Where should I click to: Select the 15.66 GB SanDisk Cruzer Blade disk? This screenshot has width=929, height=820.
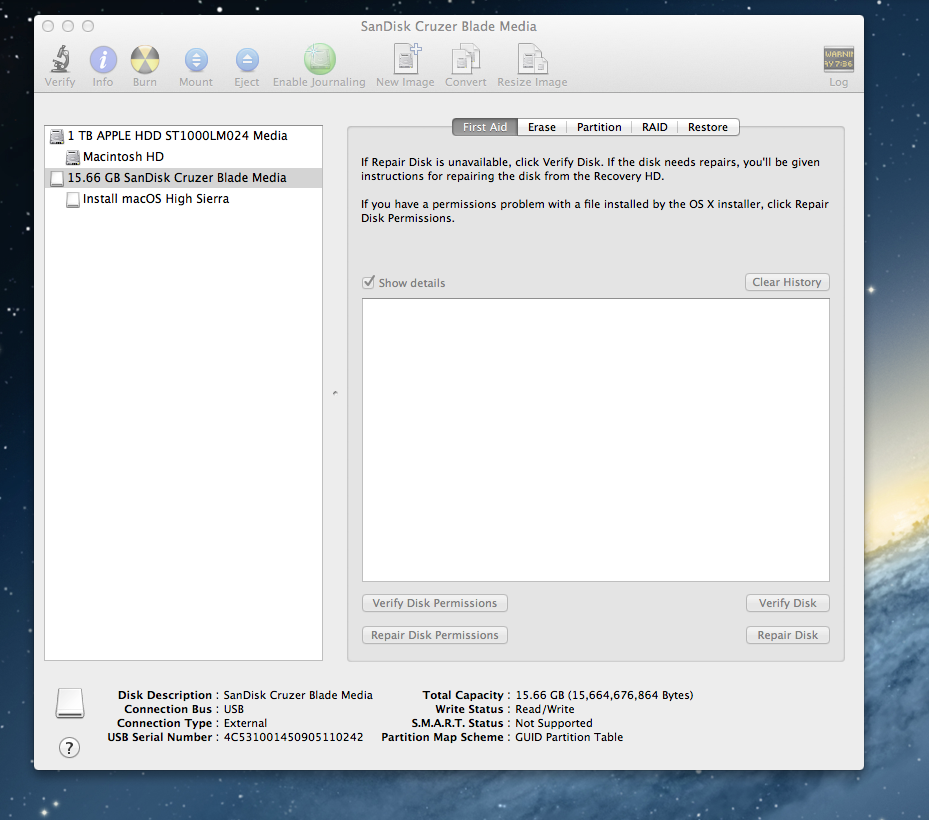[x=184, y=178]
